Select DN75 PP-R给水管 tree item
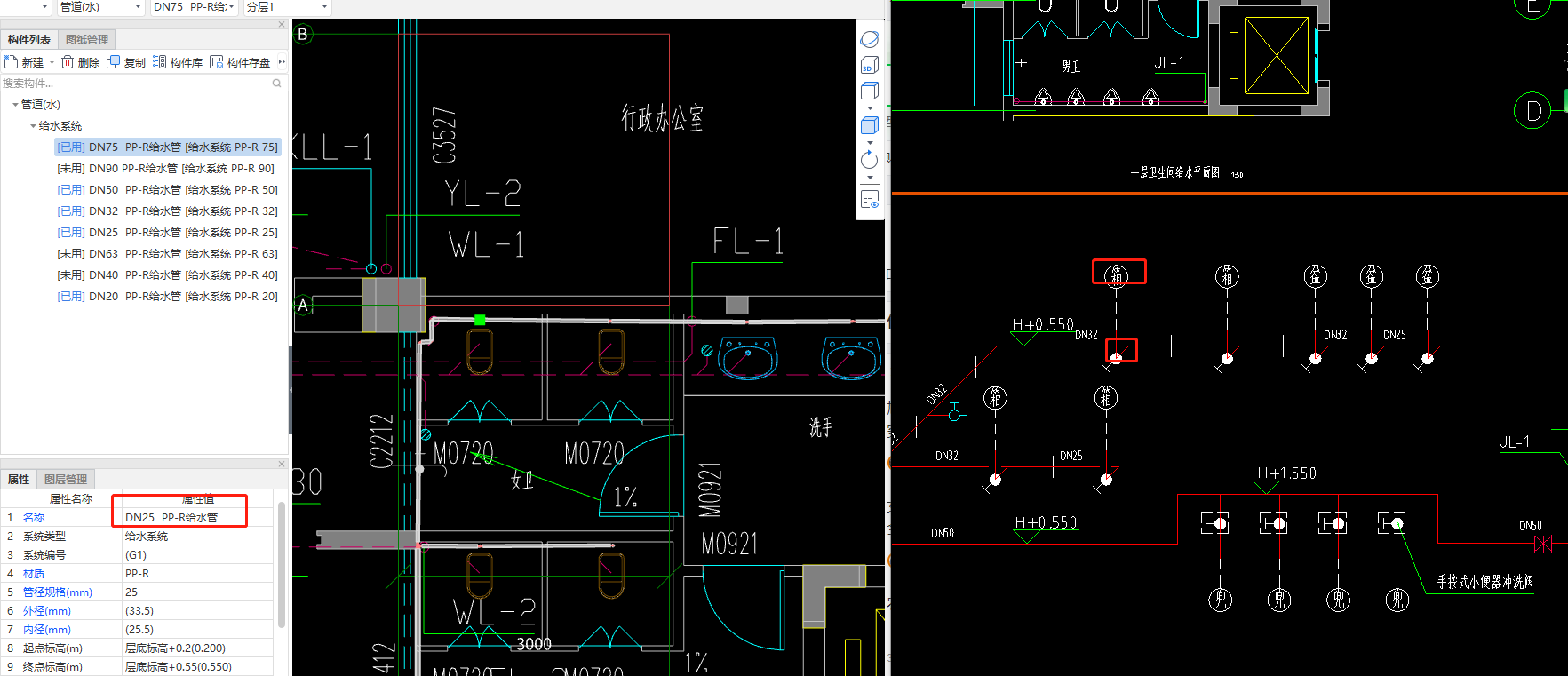Screen dimensions: 1568x676 point(167,147)
